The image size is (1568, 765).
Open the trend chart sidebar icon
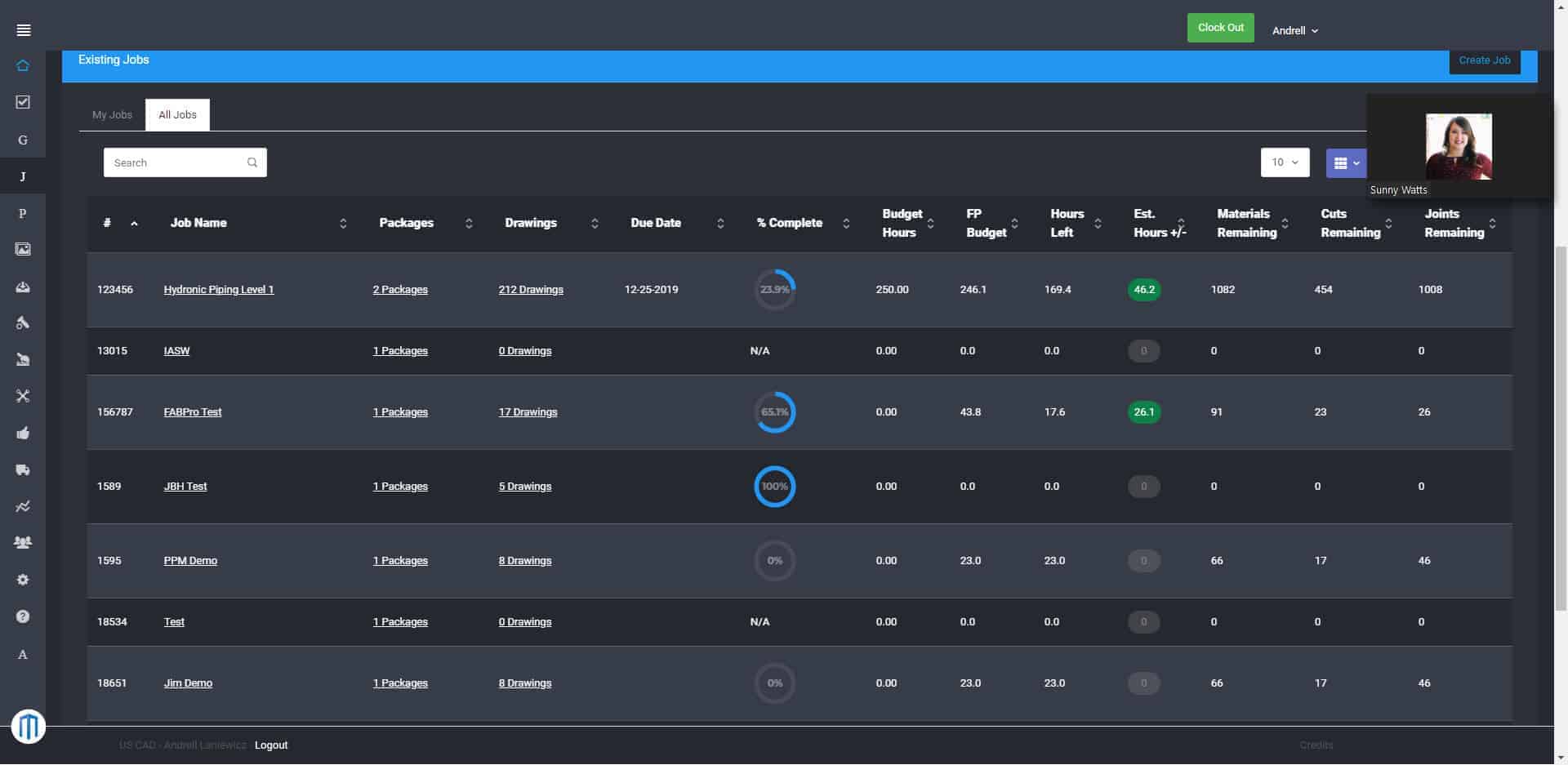click(23, 506)
